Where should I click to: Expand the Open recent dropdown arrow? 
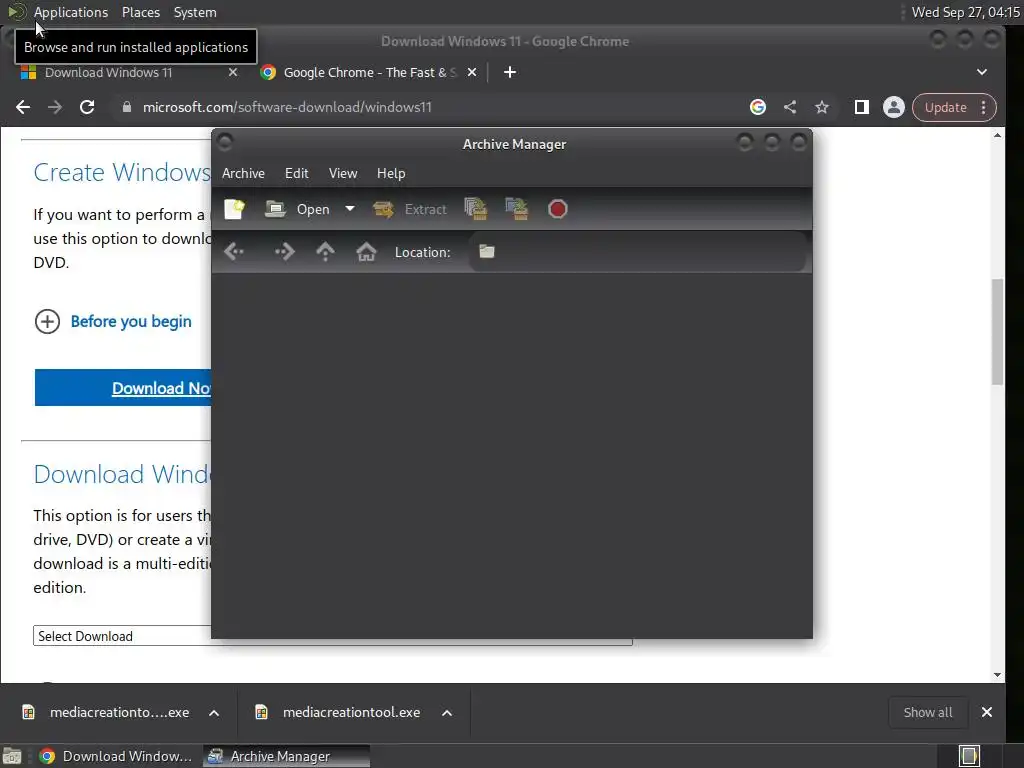[350, 209]
